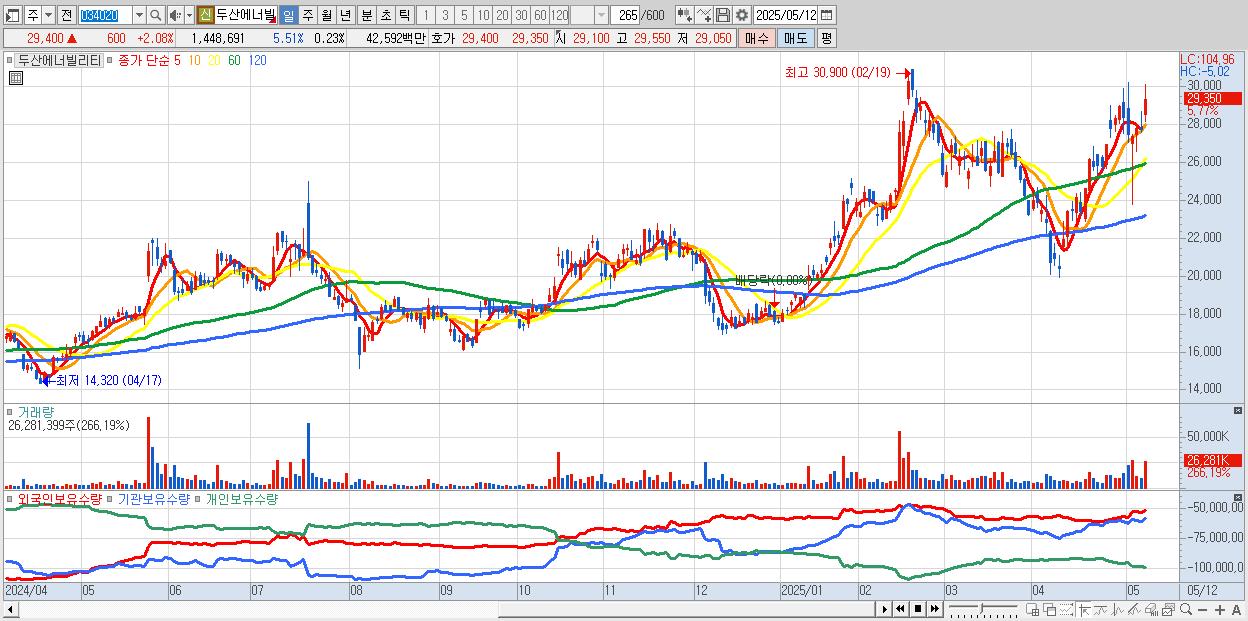Click the crosshair cursor tool icon
The width and height of the screenshot is (1248, 621).
tap(1084, 609)
